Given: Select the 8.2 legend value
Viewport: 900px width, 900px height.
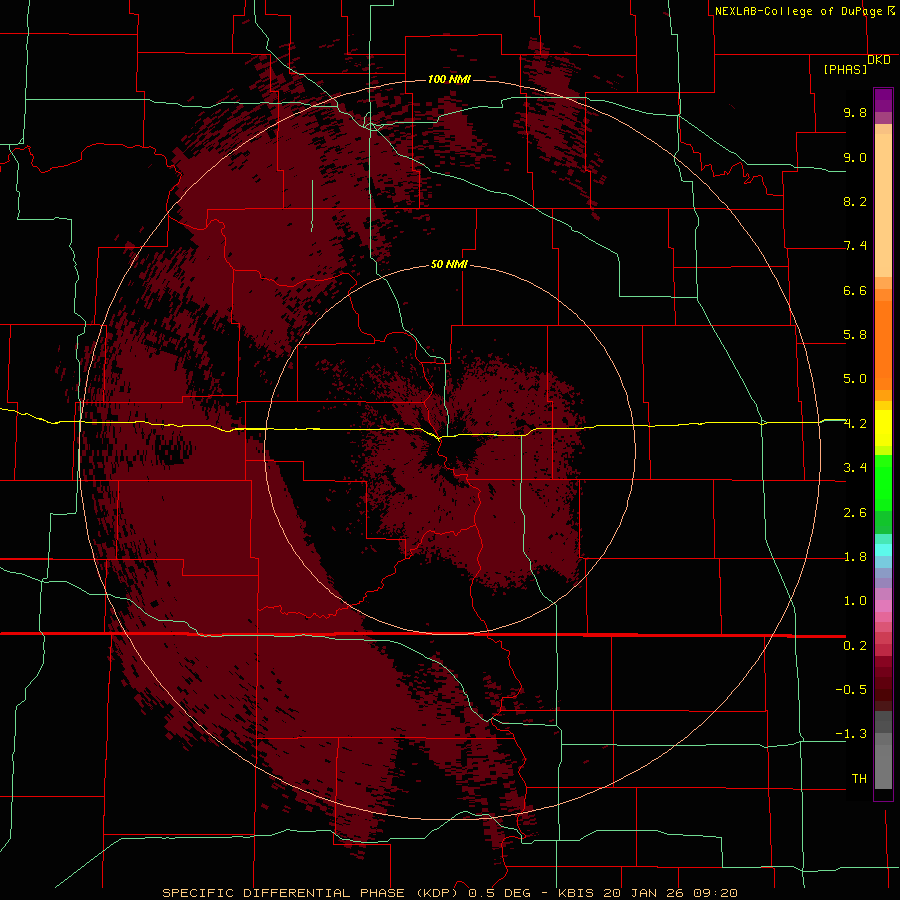Looking at the screenshot, I should (855, 201).
